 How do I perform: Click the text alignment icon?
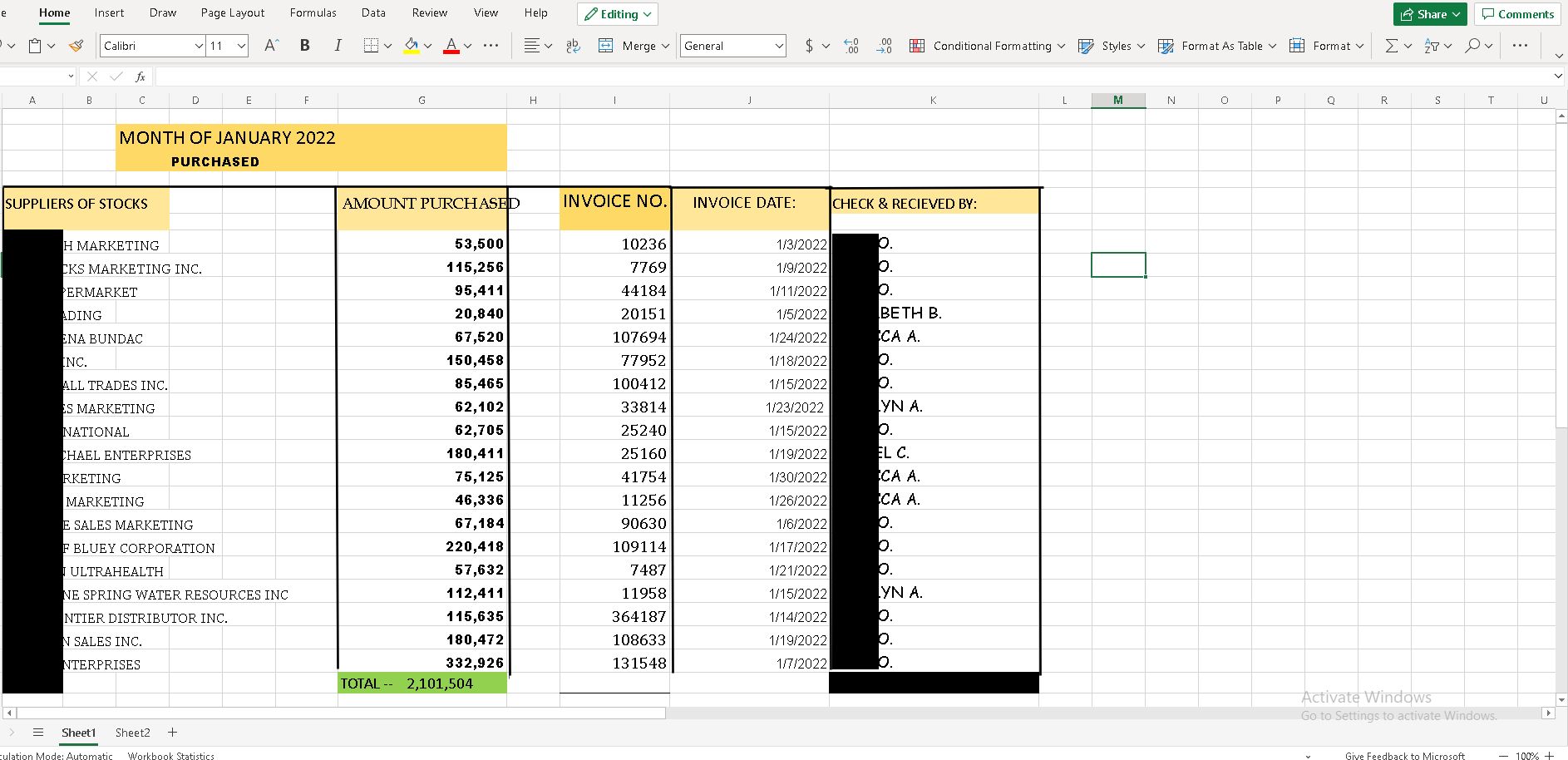(x=532, y=46)
